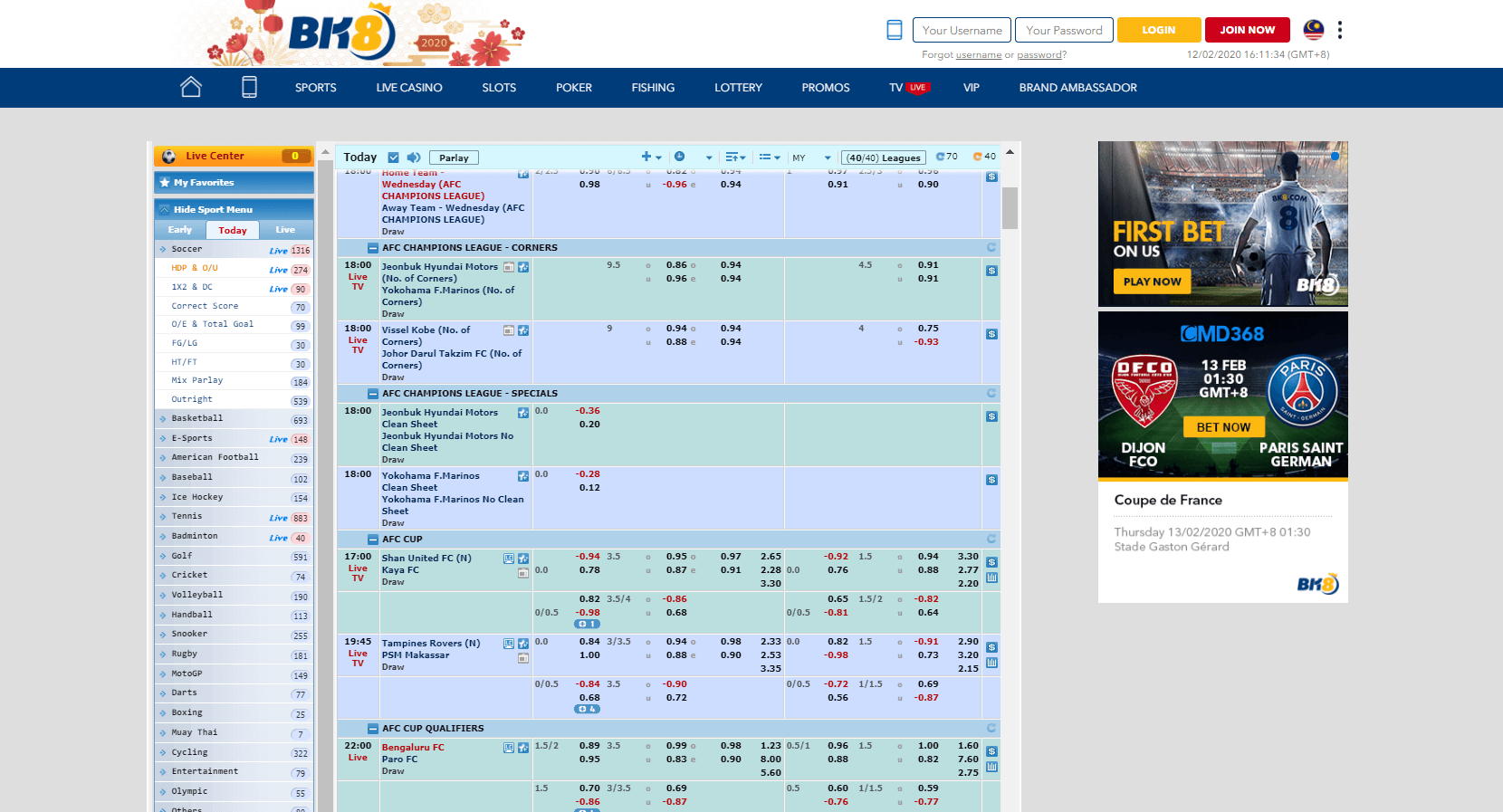The width and height of the screenshot is (1503, 812).
Task: Open the clock time filter dropdown
Action: click(x=693, y=157)
